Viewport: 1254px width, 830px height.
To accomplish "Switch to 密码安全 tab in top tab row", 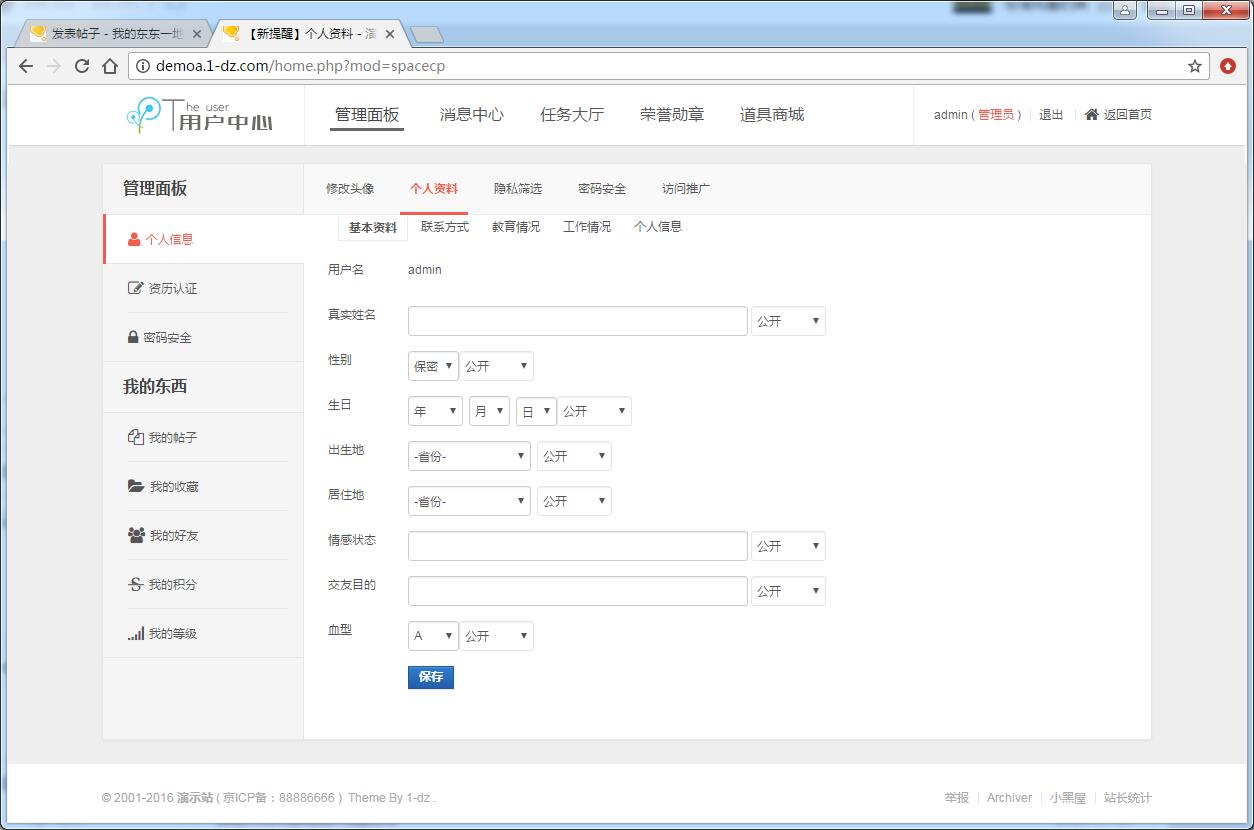I will coord(602,188).
